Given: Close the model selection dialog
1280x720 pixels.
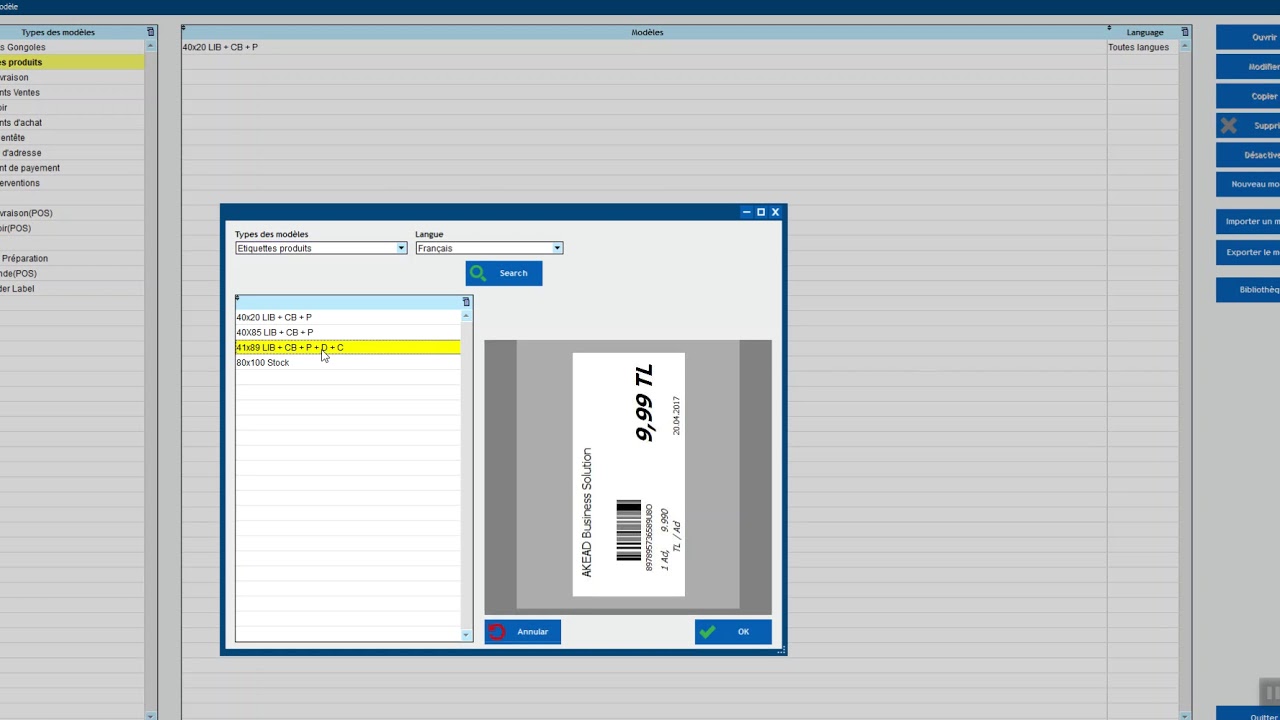Looking at the screenshot, I should click(775, 212).
